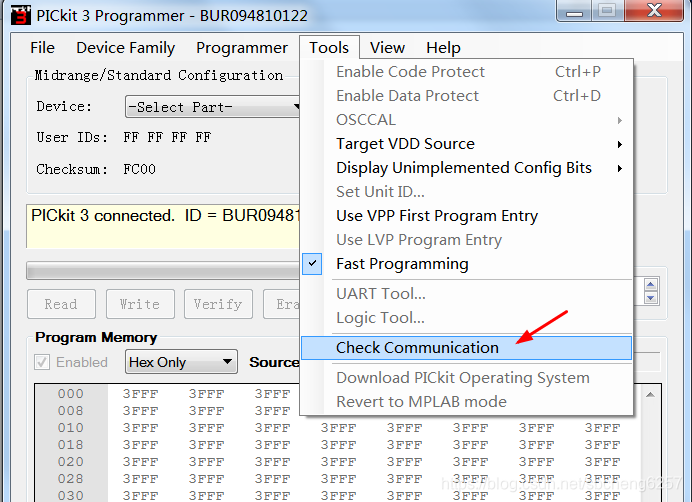Click the PICkit 3 app icon in title bar
692x502 pixels.
click(x=21, y=15)
